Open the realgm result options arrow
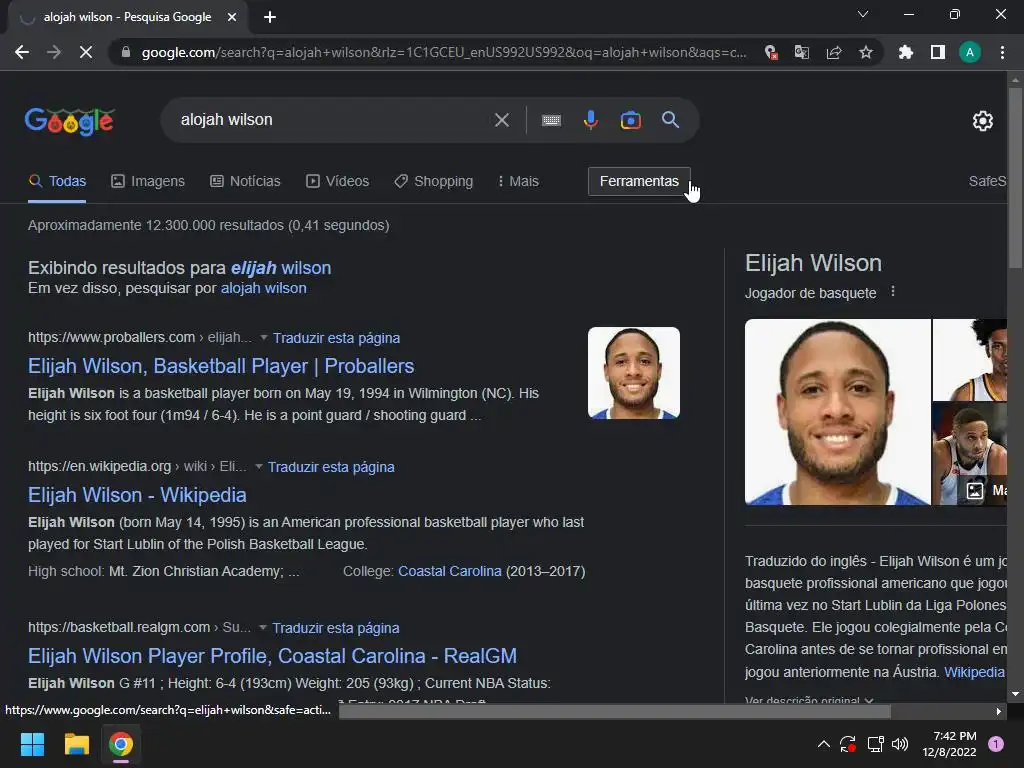The height and width of the screenshot is (768, 1024). coord(263,628)
